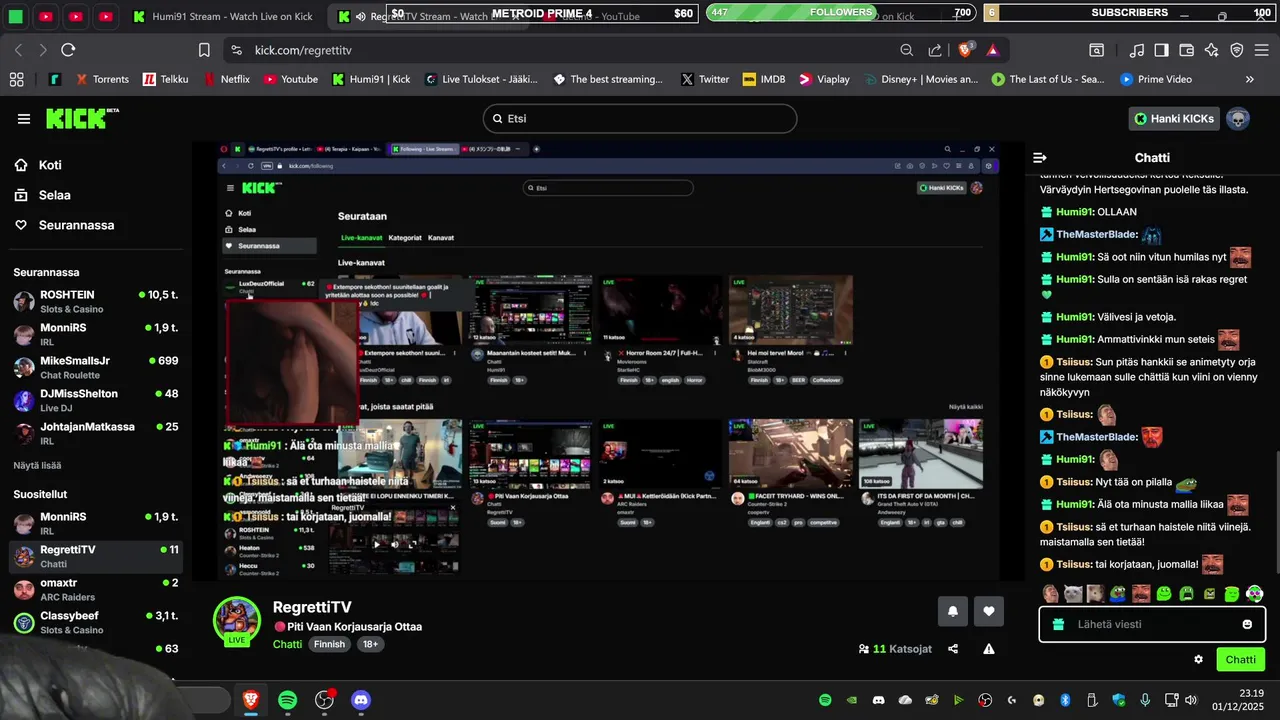Open the Netflix bookmark
Viewport: 1280px width, 720px height.
click(x=227, y=79)
